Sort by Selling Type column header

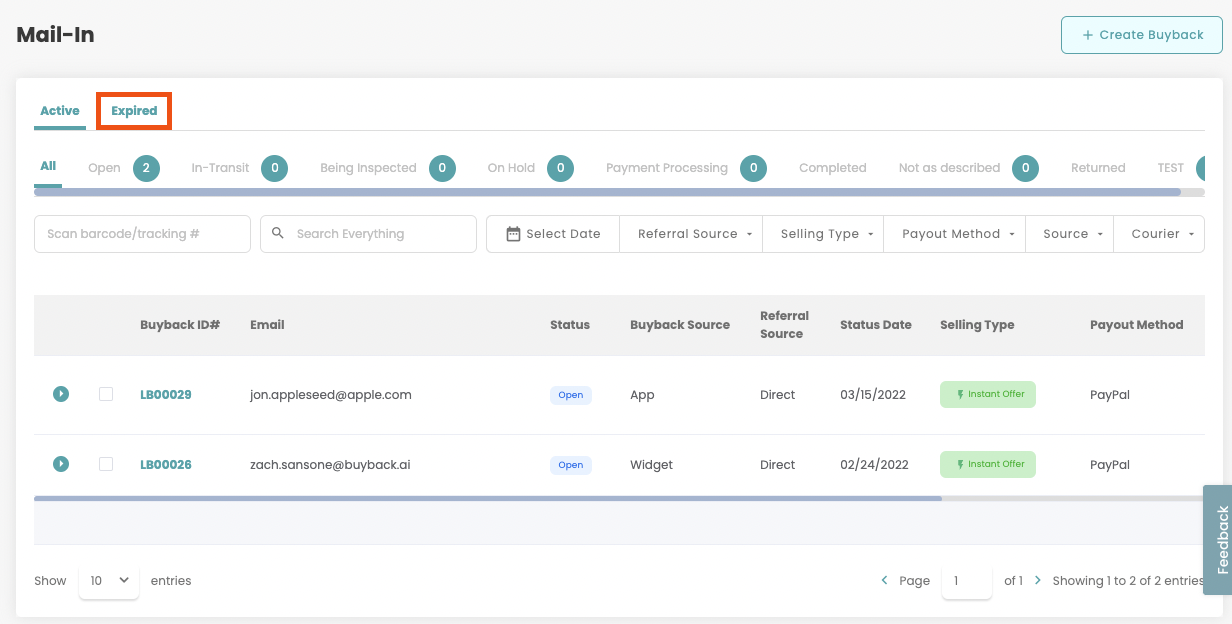(977, 325)
